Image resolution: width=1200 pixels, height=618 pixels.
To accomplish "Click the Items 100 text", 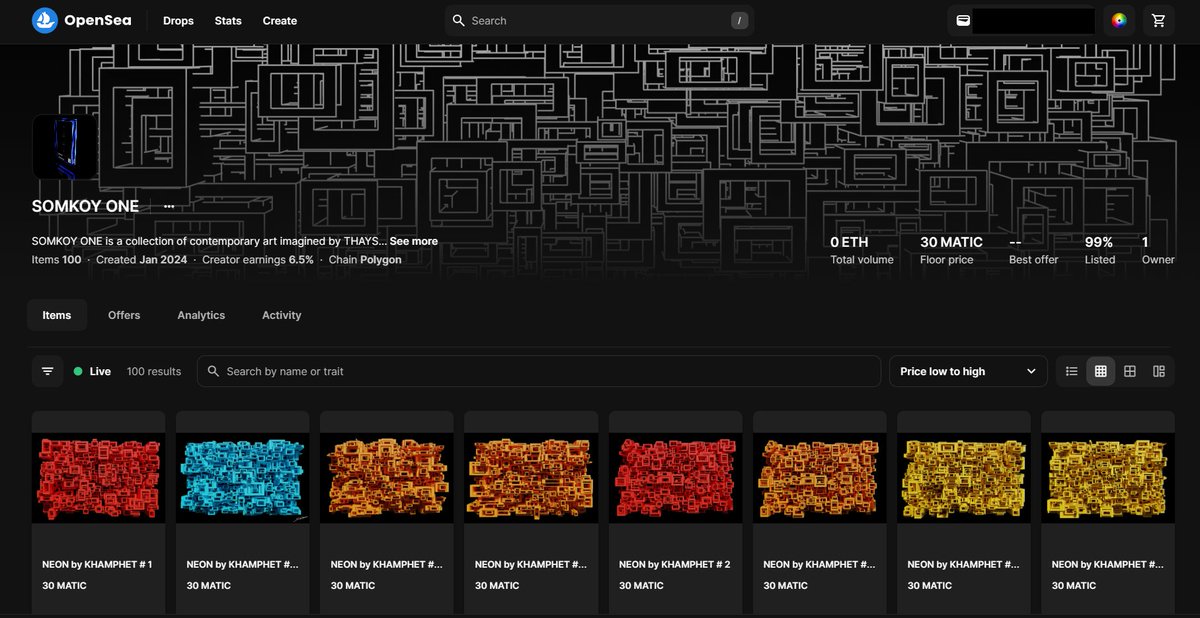I will [x=57, y=259].
